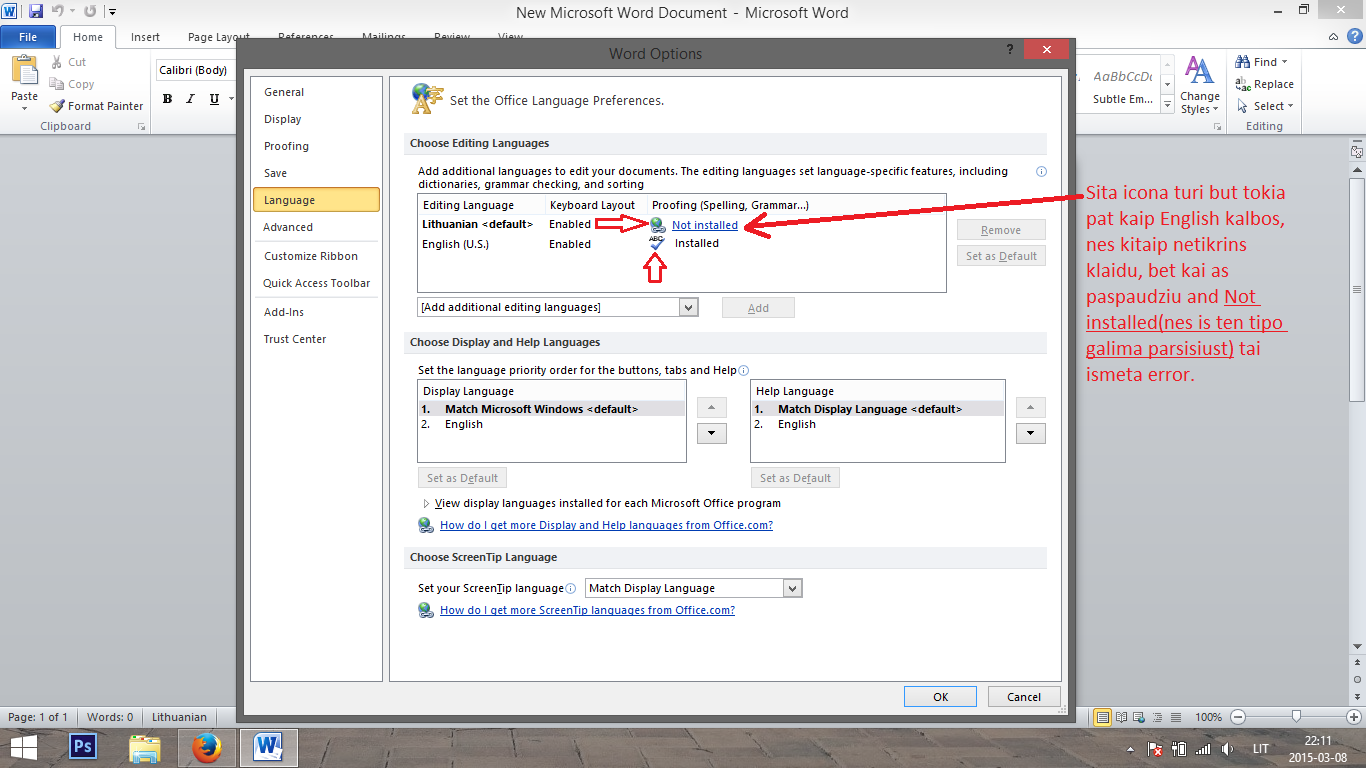The height and width of the screenshot is (768, 1366).
Task: Expand View display languages installed section
Action: [x=427, y=504]
